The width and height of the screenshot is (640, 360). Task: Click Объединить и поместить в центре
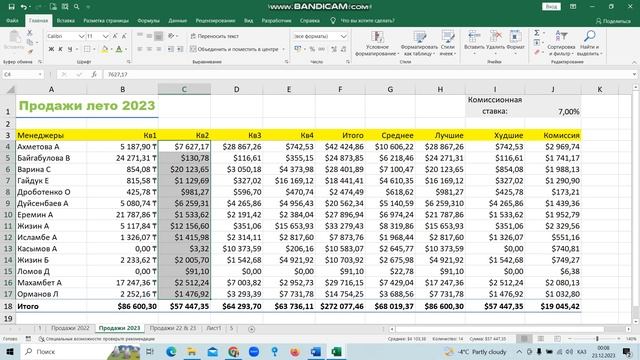pos(234,49)
